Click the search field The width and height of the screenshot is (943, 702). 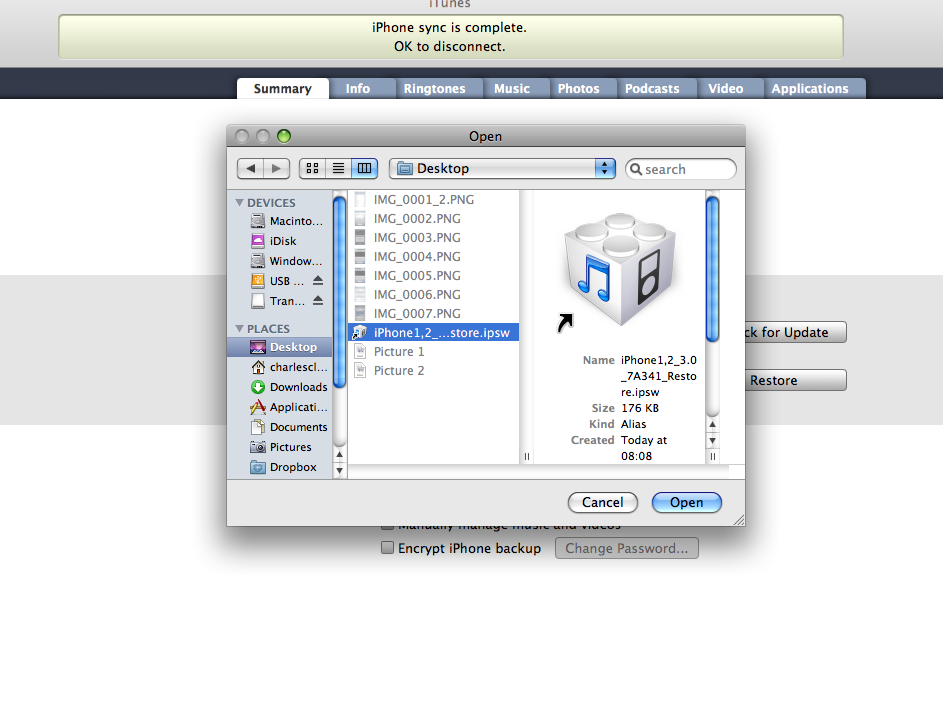click(x=681, y=169)
